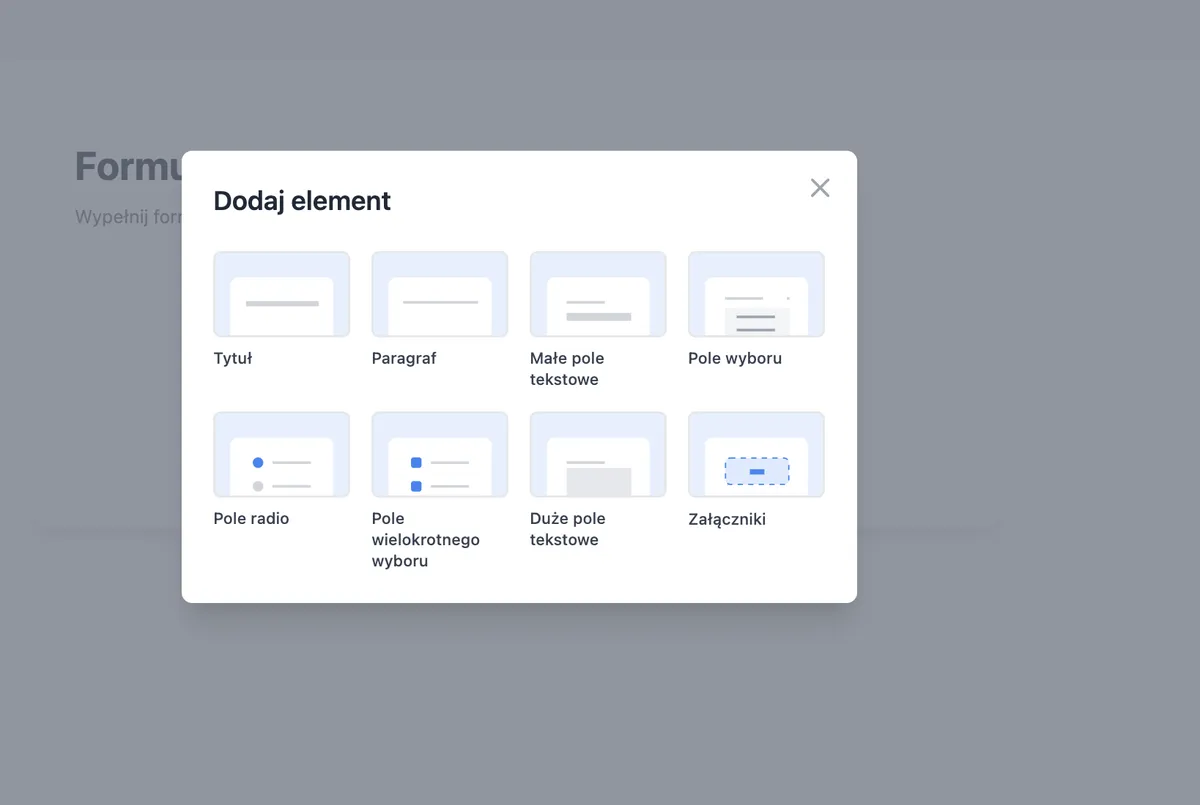
Task: Click the Pole wielokrotnego wyboru label
Action: (426, 540)
